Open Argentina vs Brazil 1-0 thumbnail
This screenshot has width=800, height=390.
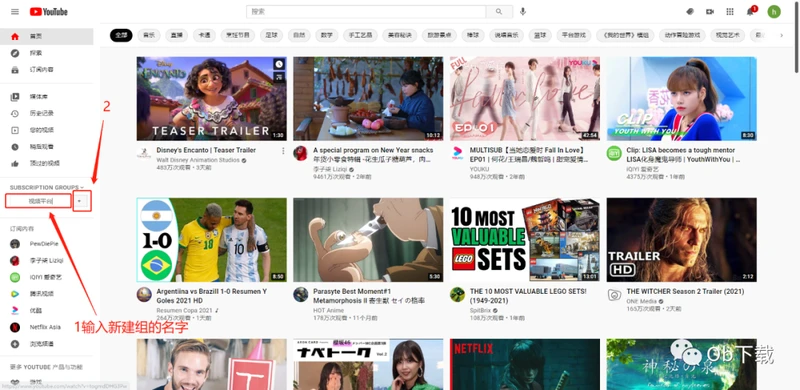coord(211,240)
